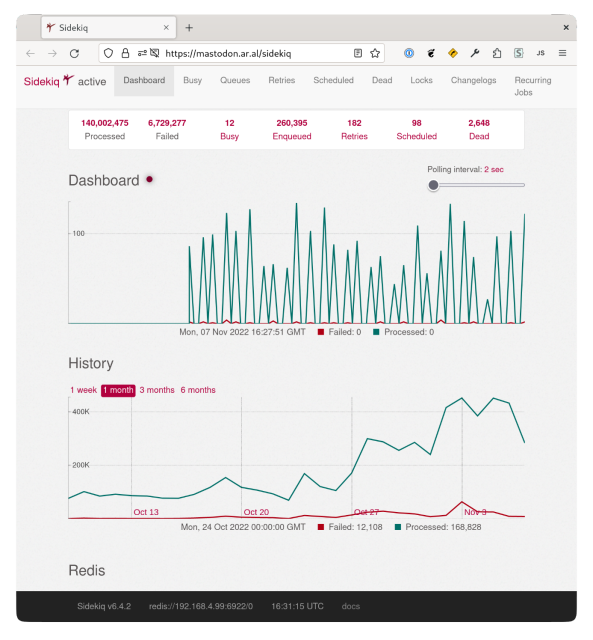Click the history chart Failed legend swatch
593x640 pixels.
[x=321, y=527]
